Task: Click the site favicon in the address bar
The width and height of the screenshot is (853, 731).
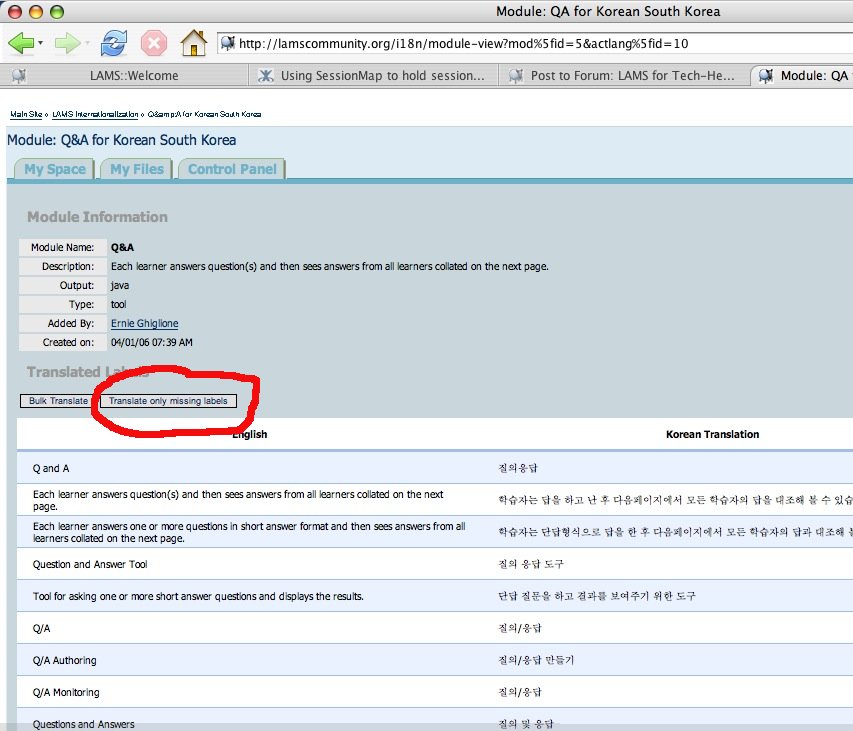Action: (228, 43)
